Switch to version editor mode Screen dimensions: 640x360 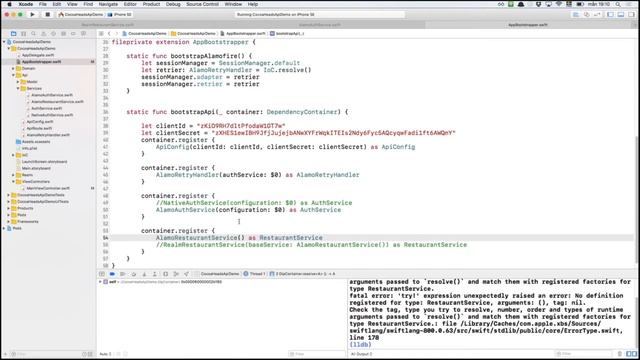(597, 15)
